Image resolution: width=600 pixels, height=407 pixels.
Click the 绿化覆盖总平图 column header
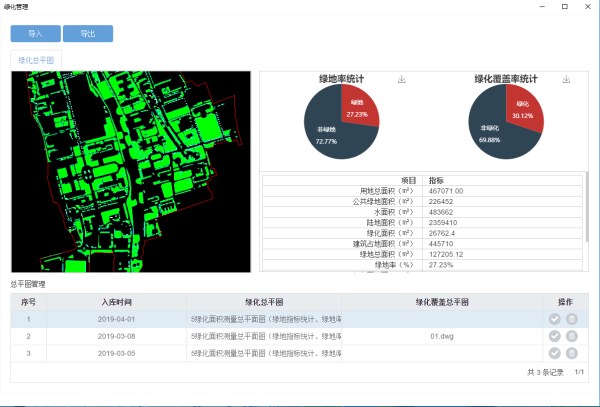pyautogui.click(x=442, y=301)
